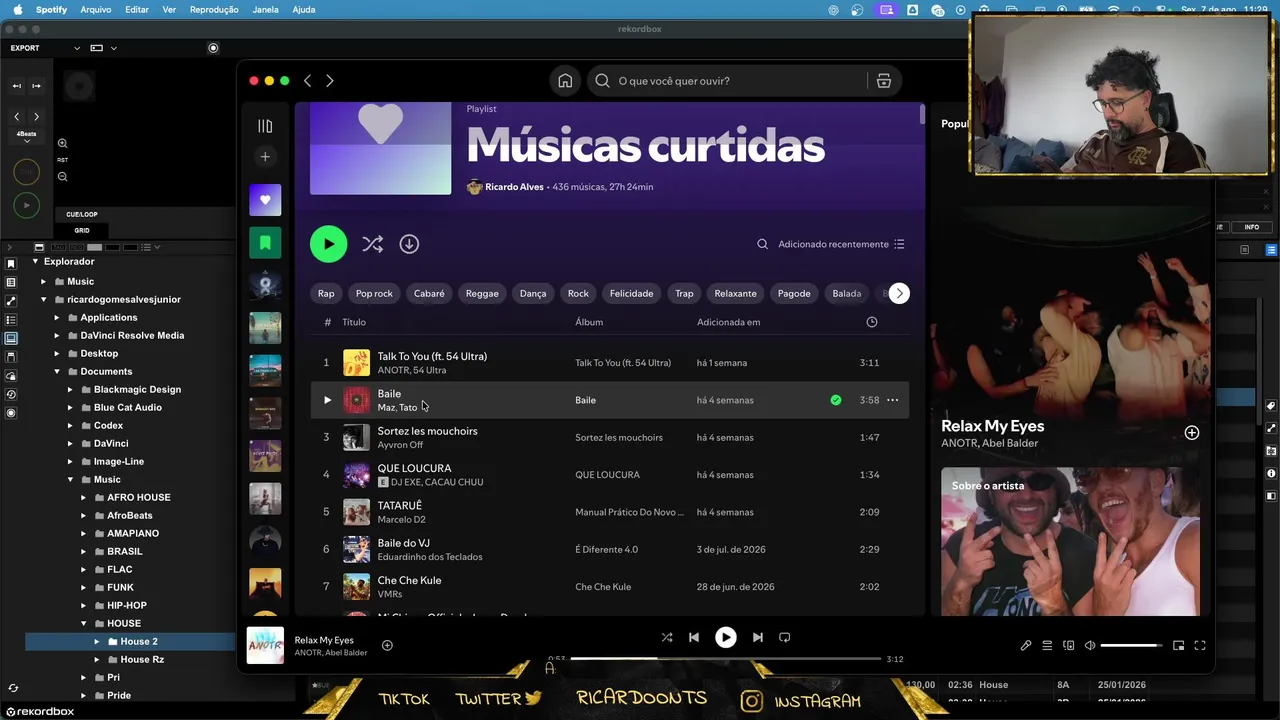Screen dimensions: 1280x720
Task: Open the Adicionado recentemente sort dropdown
Action: 841,244
